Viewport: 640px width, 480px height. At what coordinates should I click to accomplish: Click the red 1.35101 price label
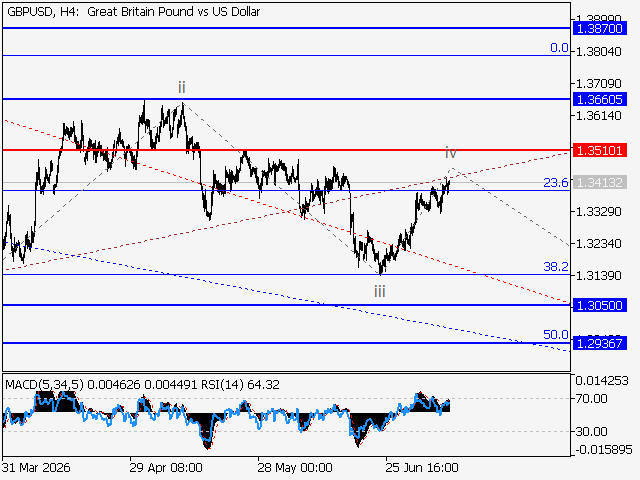(x=599, y=150)
